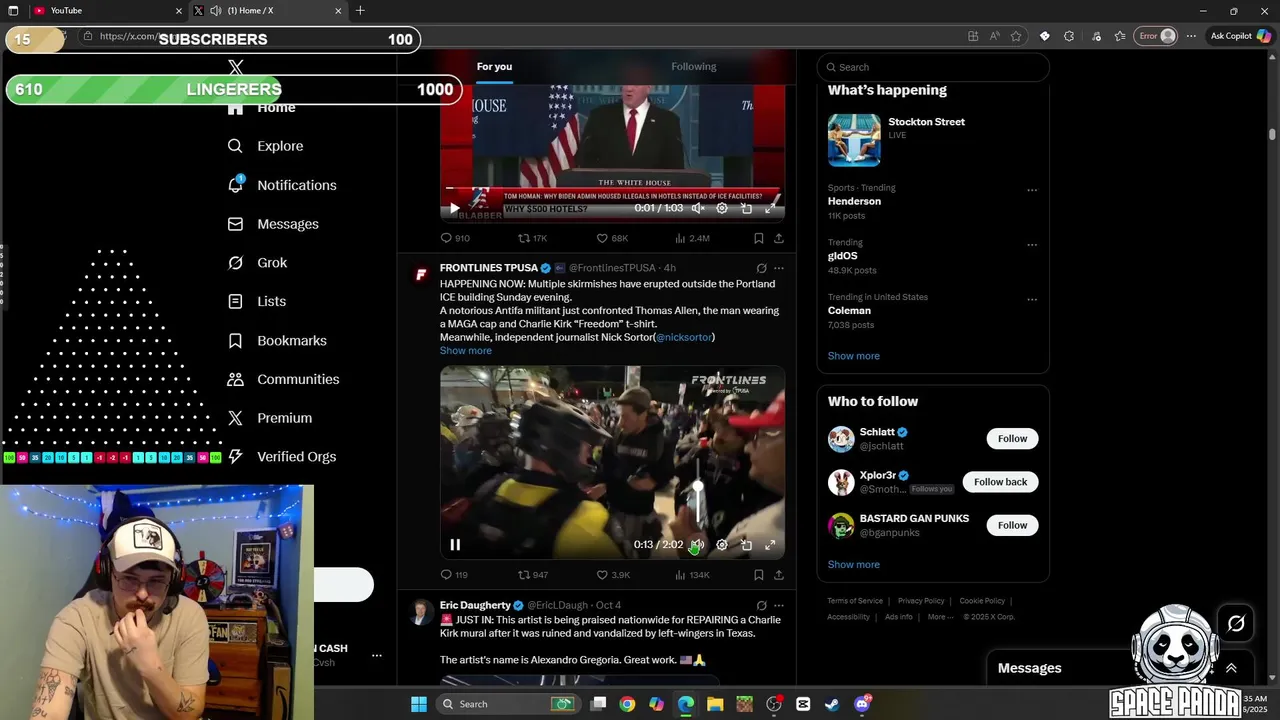1280x720 pixels.
Task: Share the FRONTLINES TPUSA post
Action: [x=779, y=575]
